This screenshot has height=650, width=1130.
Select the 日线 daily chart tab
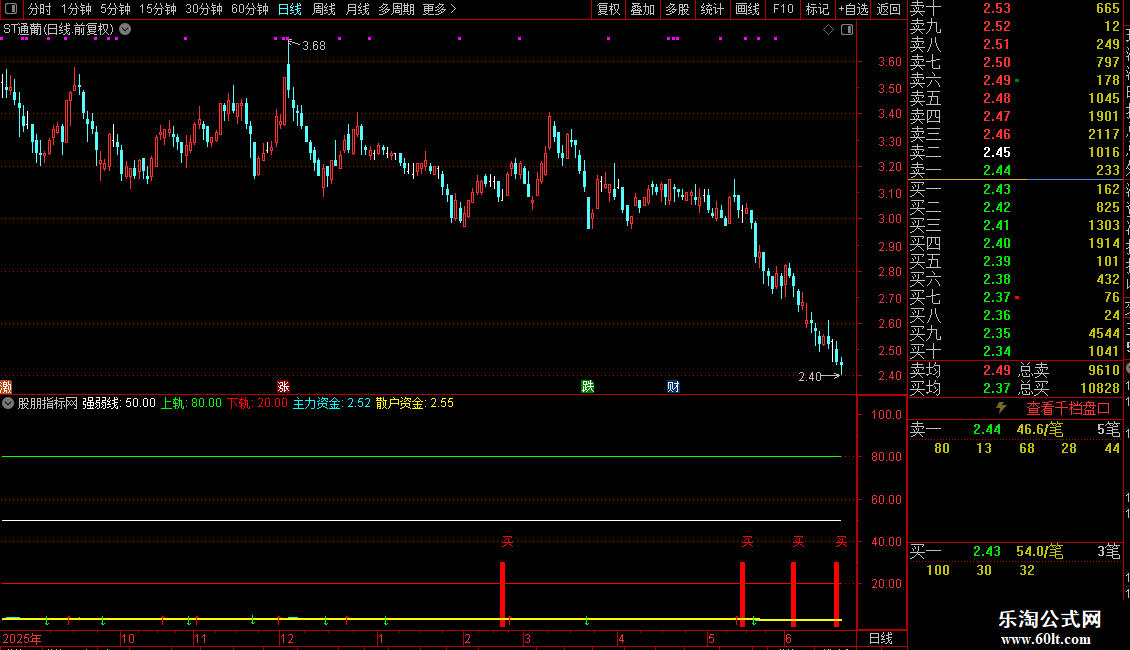290,9
